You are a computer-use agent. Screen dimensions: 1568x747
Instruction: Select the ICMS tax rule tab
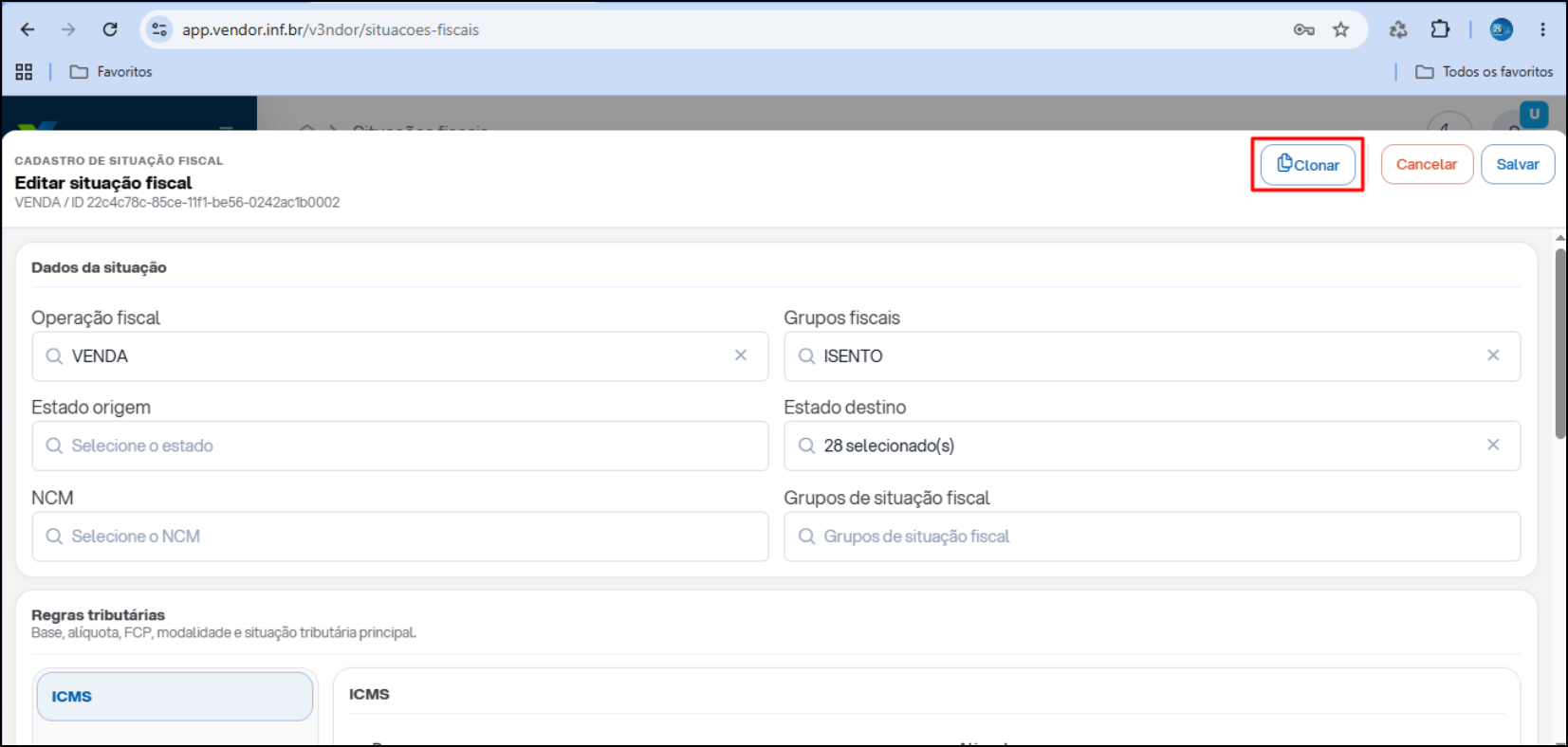175,697
